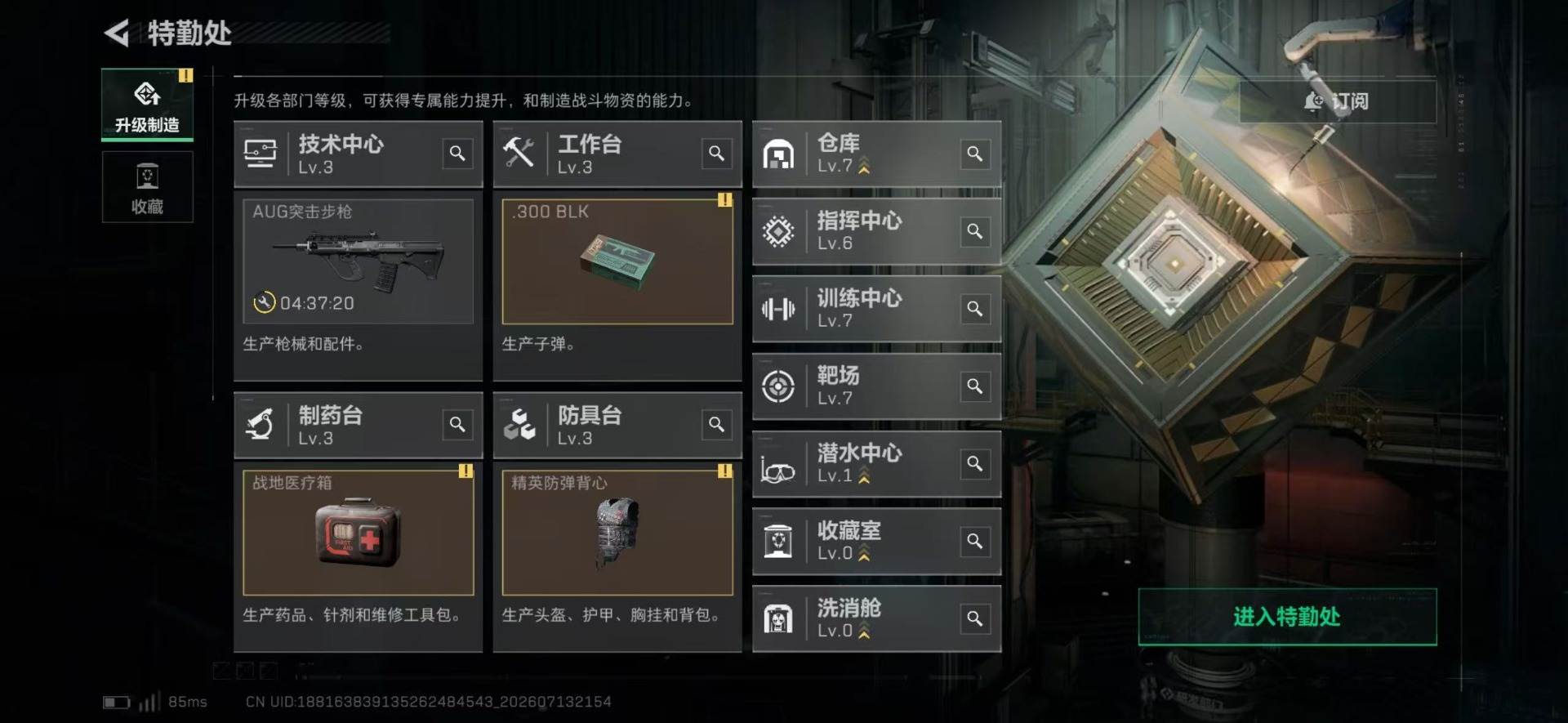Viewport: 1568px width, 723px height.
Task: Open the 战地医疗箱 production slot
Action: (x=358, y=533)
